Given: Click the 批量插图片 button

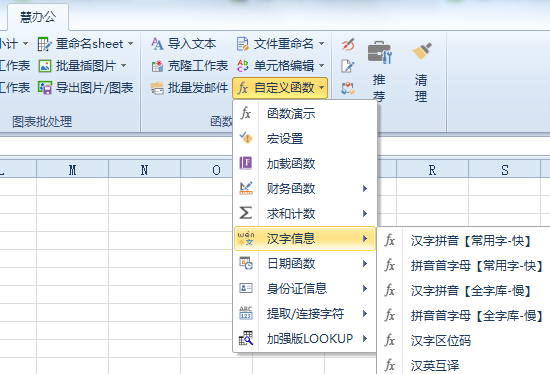Looking at the screenshot, I should (82, 66).
